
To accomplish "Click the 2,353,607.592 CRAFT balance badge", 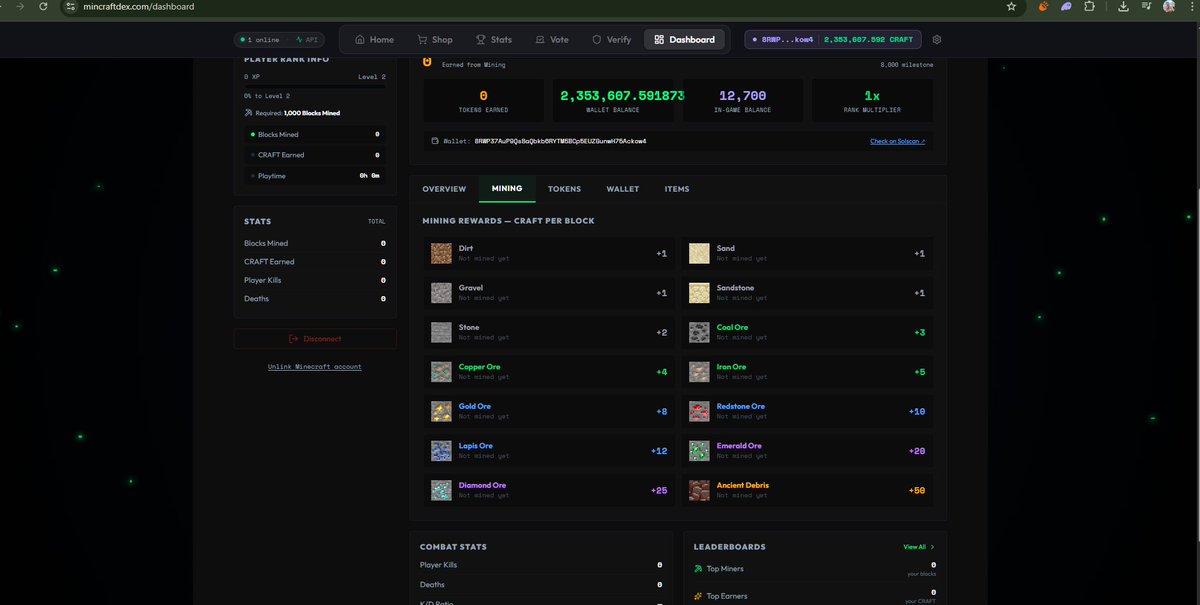I will pos(869,40).
